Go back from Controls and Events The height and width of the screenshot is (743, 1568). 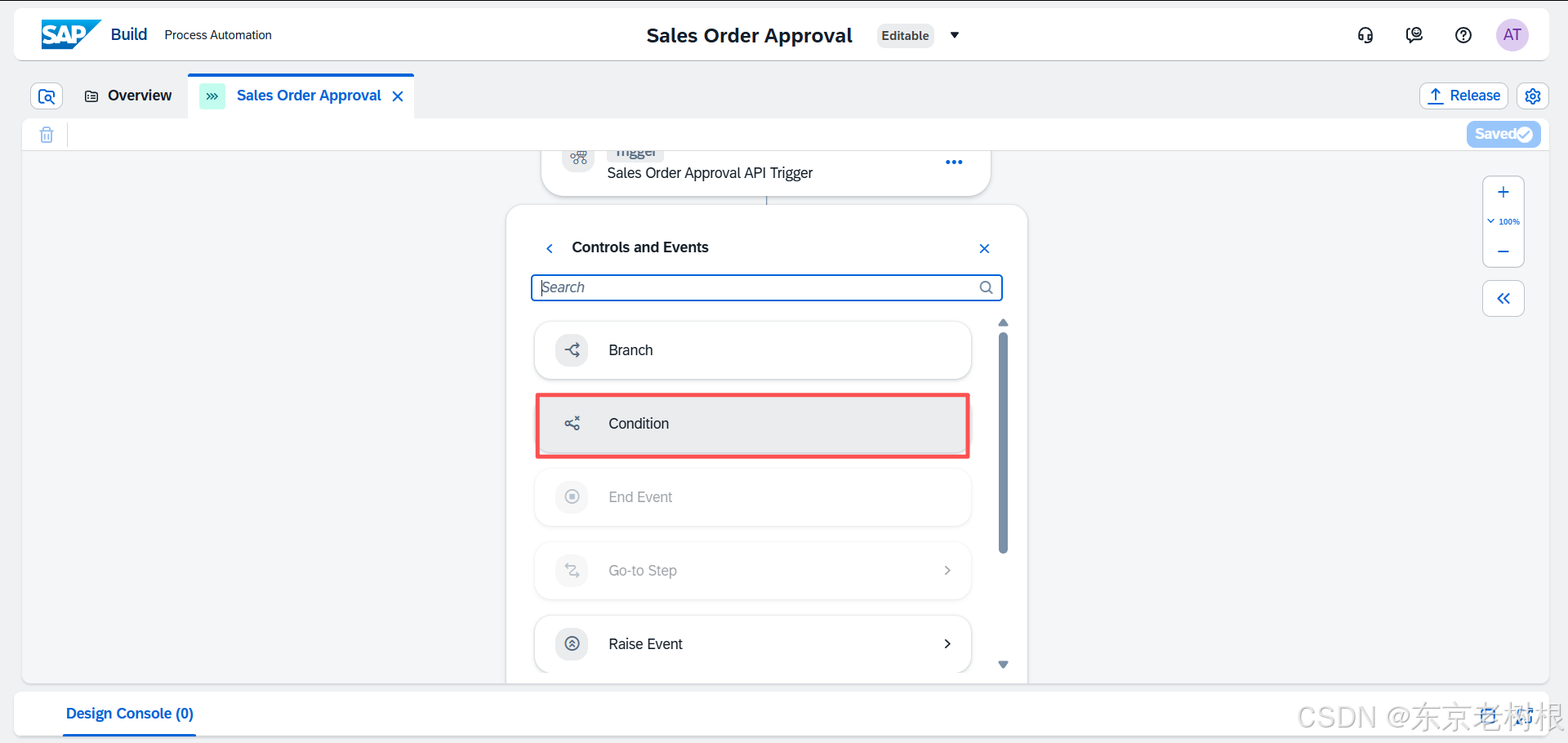(550, 248)
